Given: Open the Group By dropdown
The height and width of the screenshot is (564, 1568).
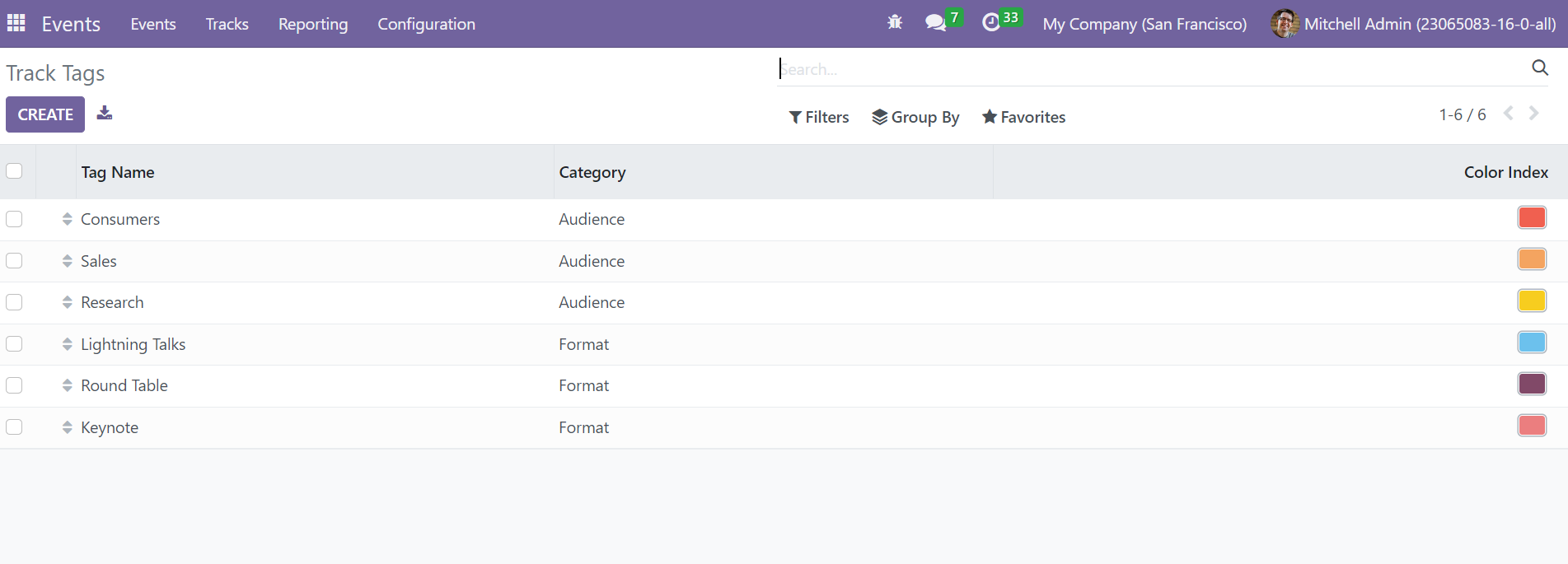Looking at the screenshot, I should pyautogui.click(x=915, y=117).
